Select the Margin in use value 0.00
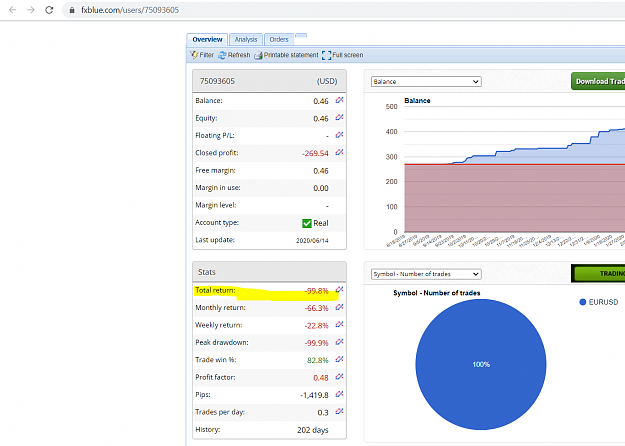 click(321, 188)
